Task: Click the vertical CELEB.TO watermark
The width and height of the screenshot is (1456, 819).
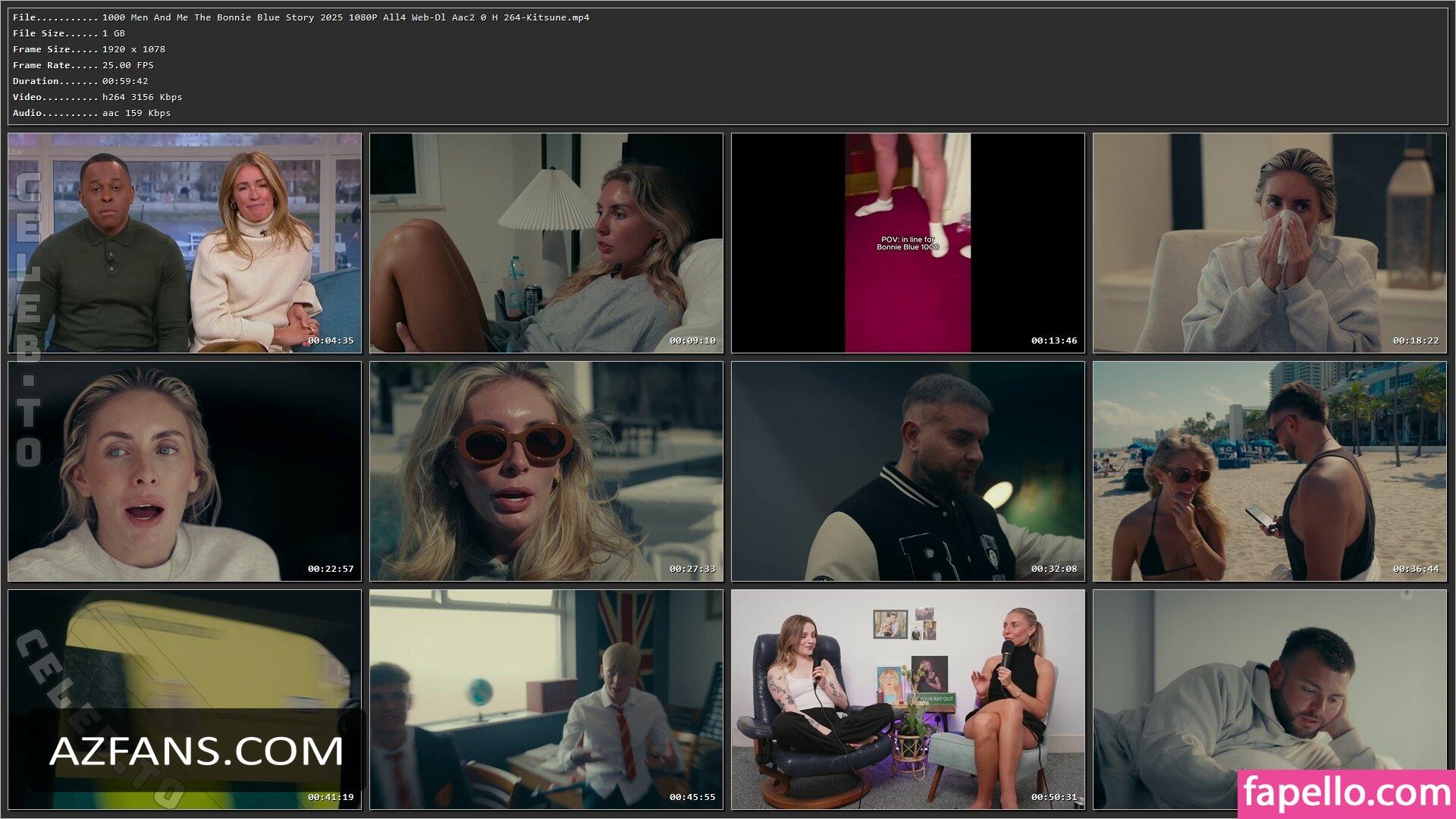Action: tap(27, 318)
